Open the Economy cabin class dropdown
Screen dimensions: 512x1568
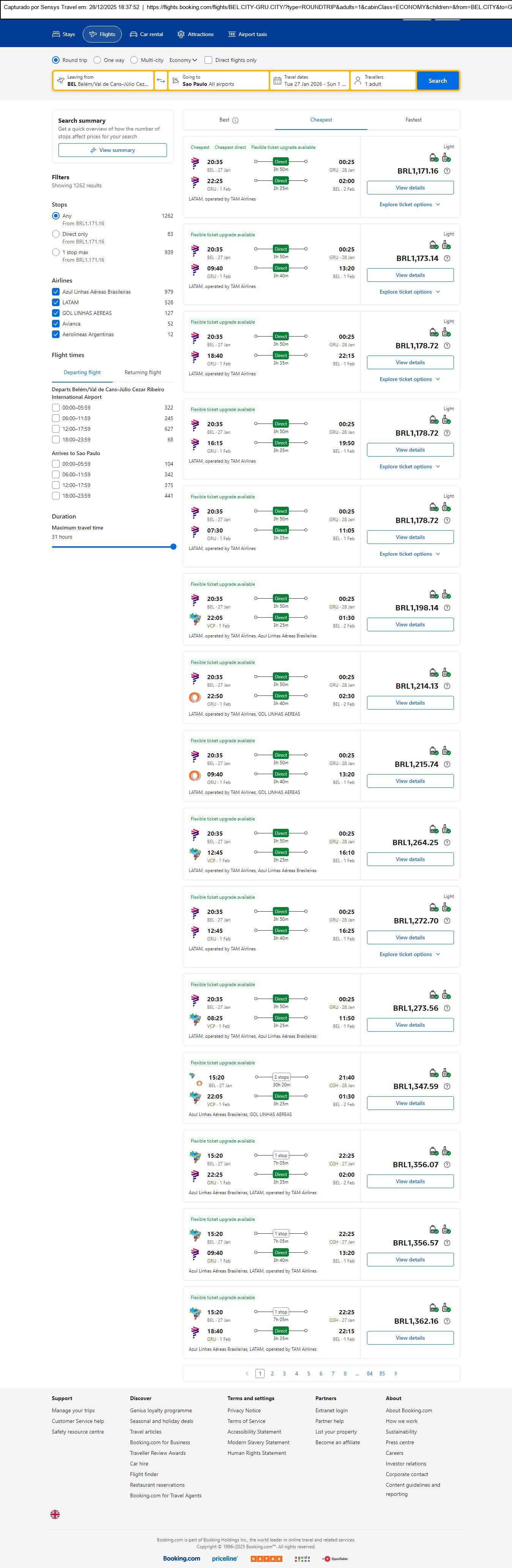click(x=183, y=60)
